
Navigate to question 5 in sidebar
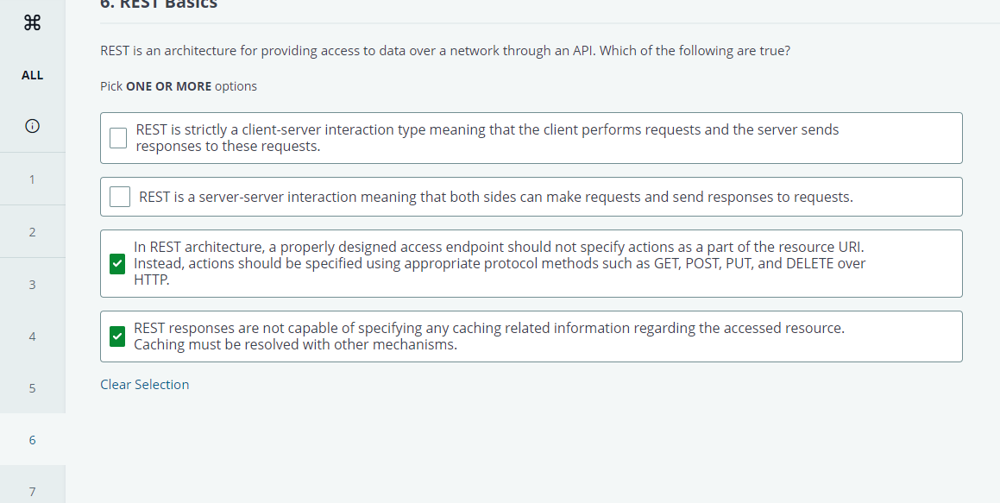[x=32, y=388]
